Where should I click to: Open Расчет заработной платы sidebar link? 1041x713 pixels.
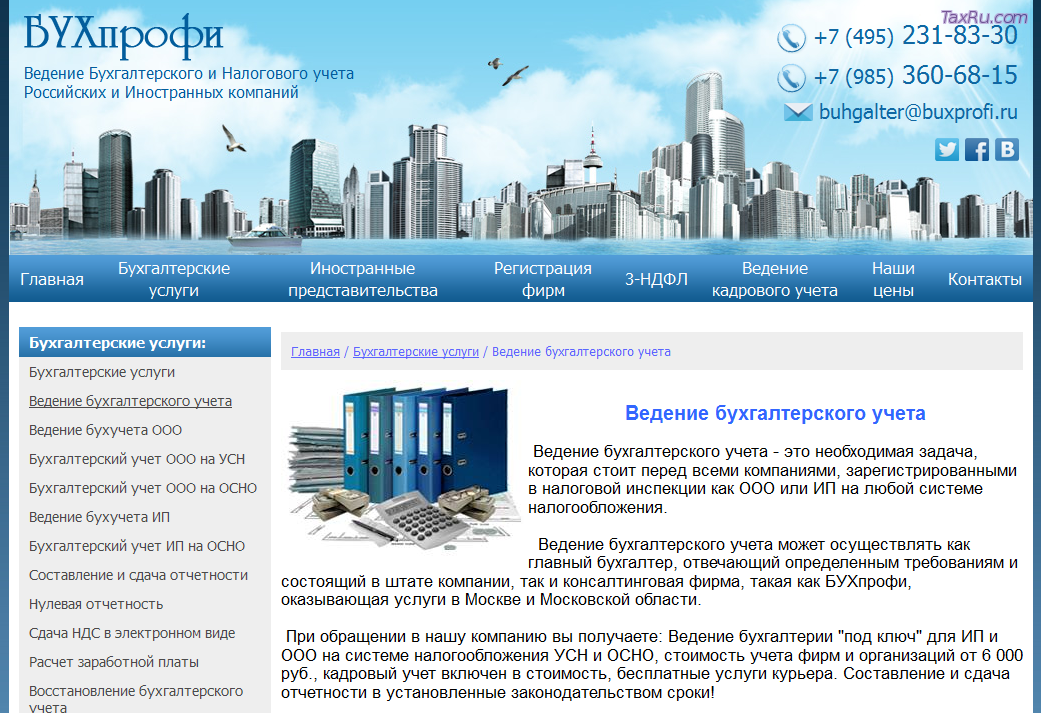[x=114, y=662]
